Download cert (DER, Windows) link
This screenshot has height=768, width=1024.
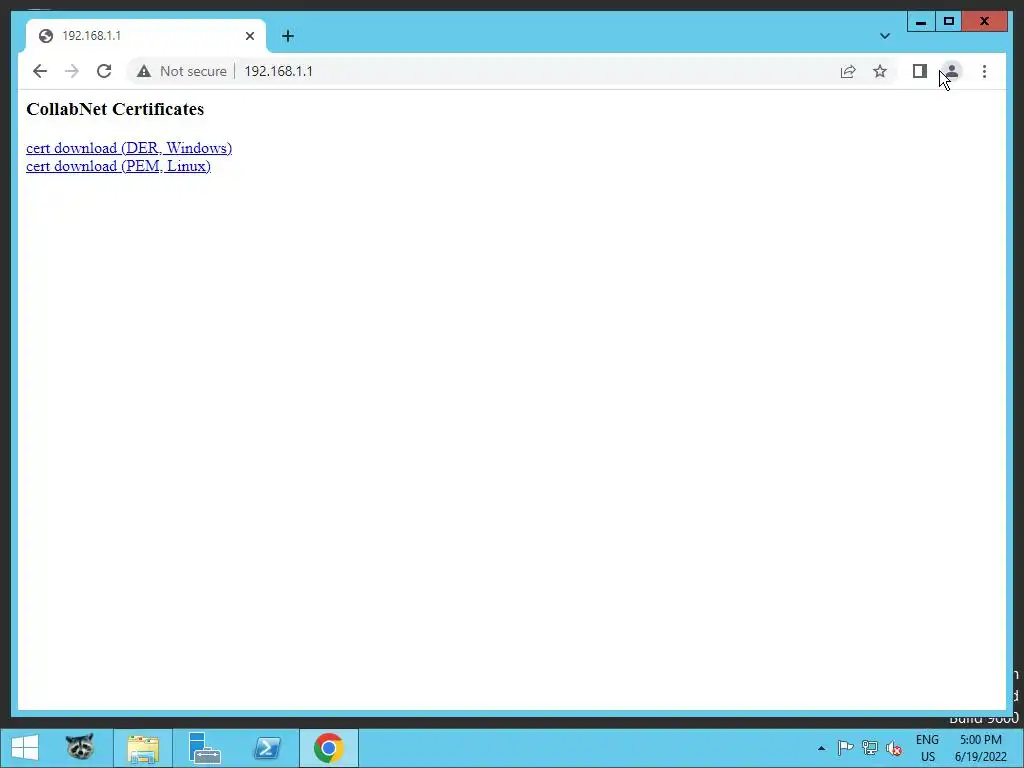[129, 148]
